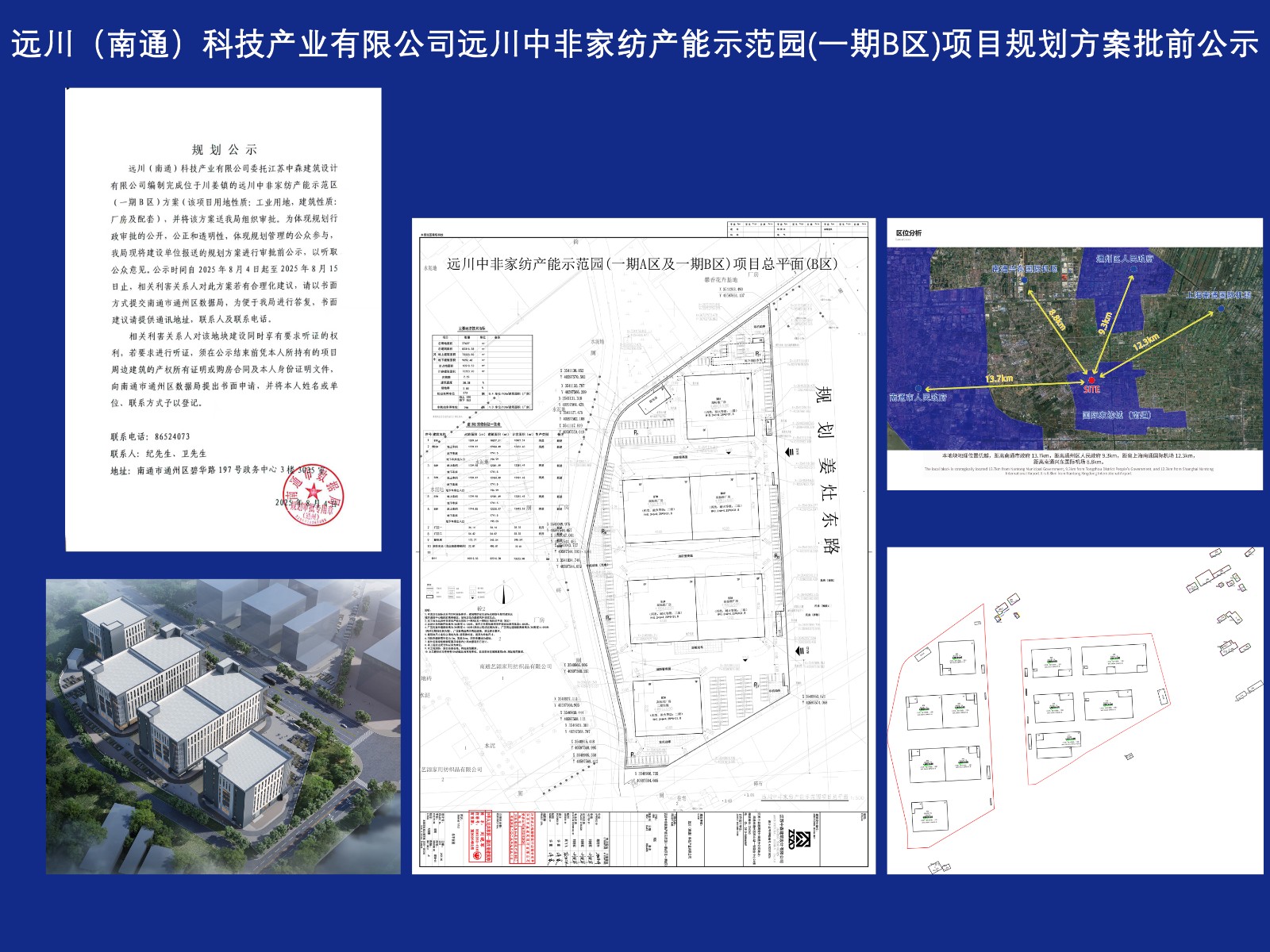Click the north arrow compass on site plan
The height and width of the screenshot is (952, 1270).
coord(502,593)
